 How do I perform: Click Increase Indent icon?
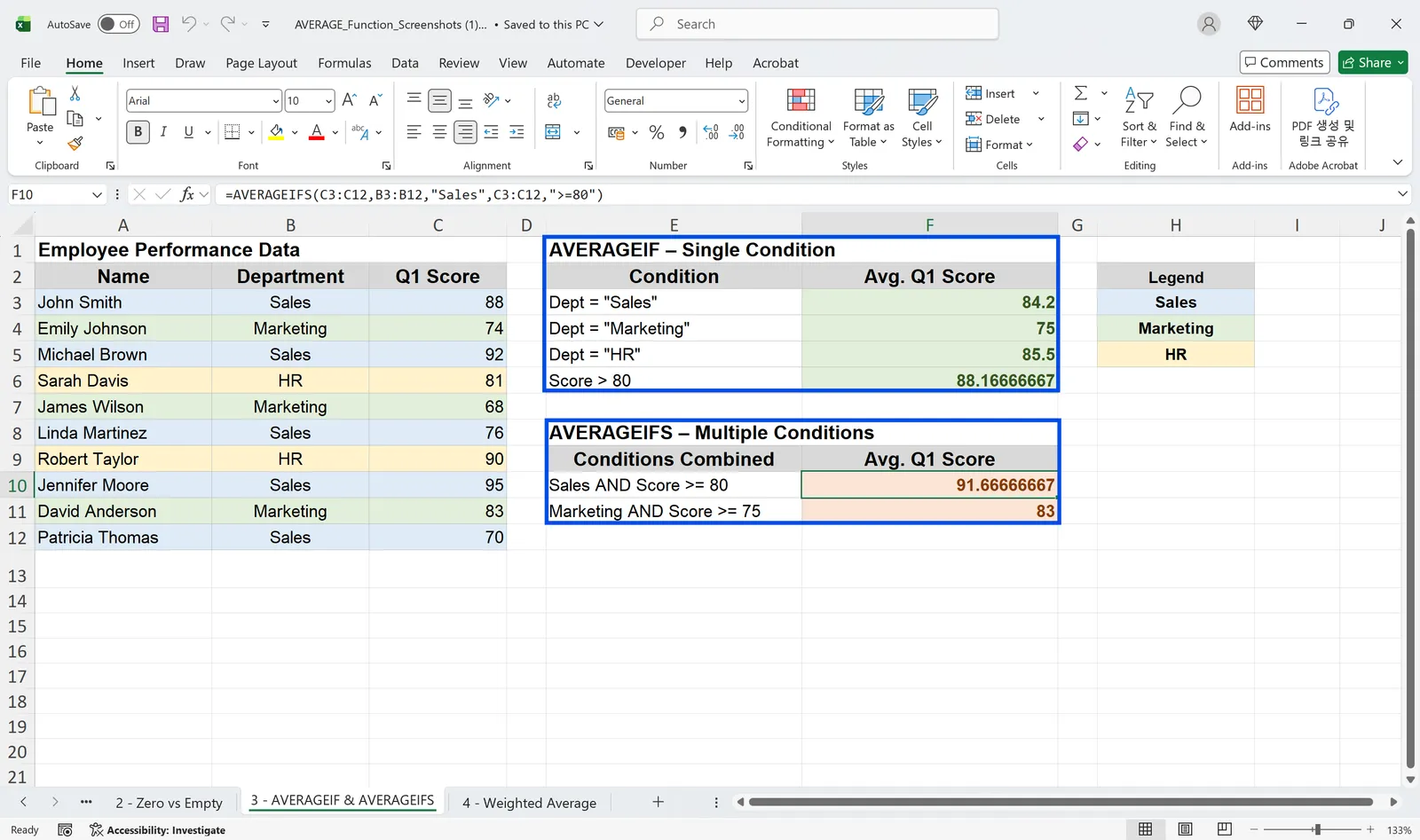coord(517,132)
